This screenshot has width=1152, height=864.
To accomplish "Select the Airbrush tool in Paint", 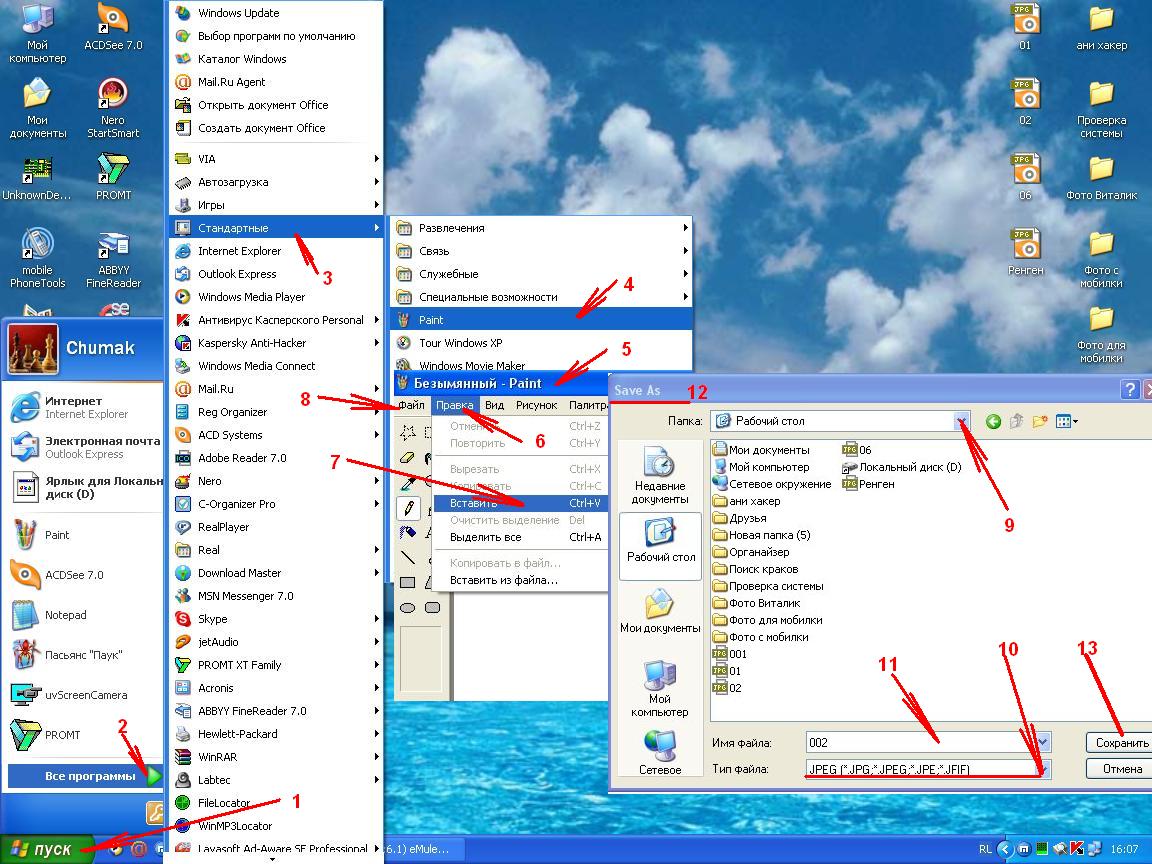I will (408, 533).
